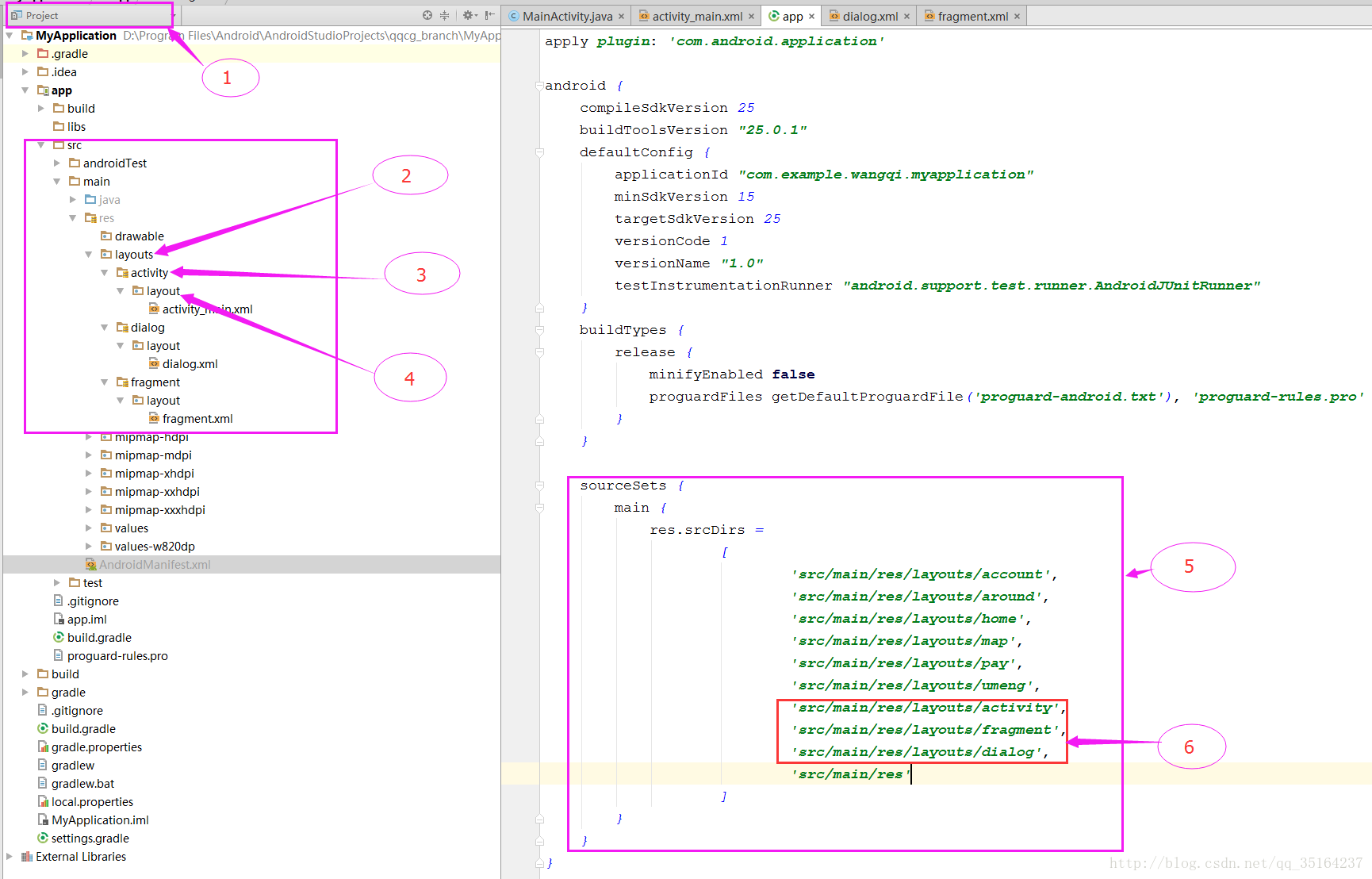Select the fragment resource folder
This screenshot has height=879, width=1372.
coord(155,382)
